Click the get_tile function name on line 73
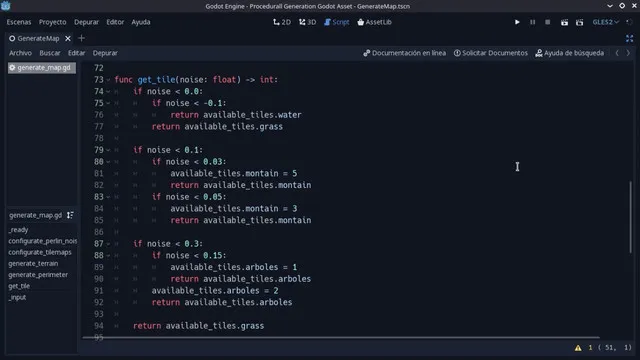The width and height of the screenshot is (640, 360). tap(156, 80)
